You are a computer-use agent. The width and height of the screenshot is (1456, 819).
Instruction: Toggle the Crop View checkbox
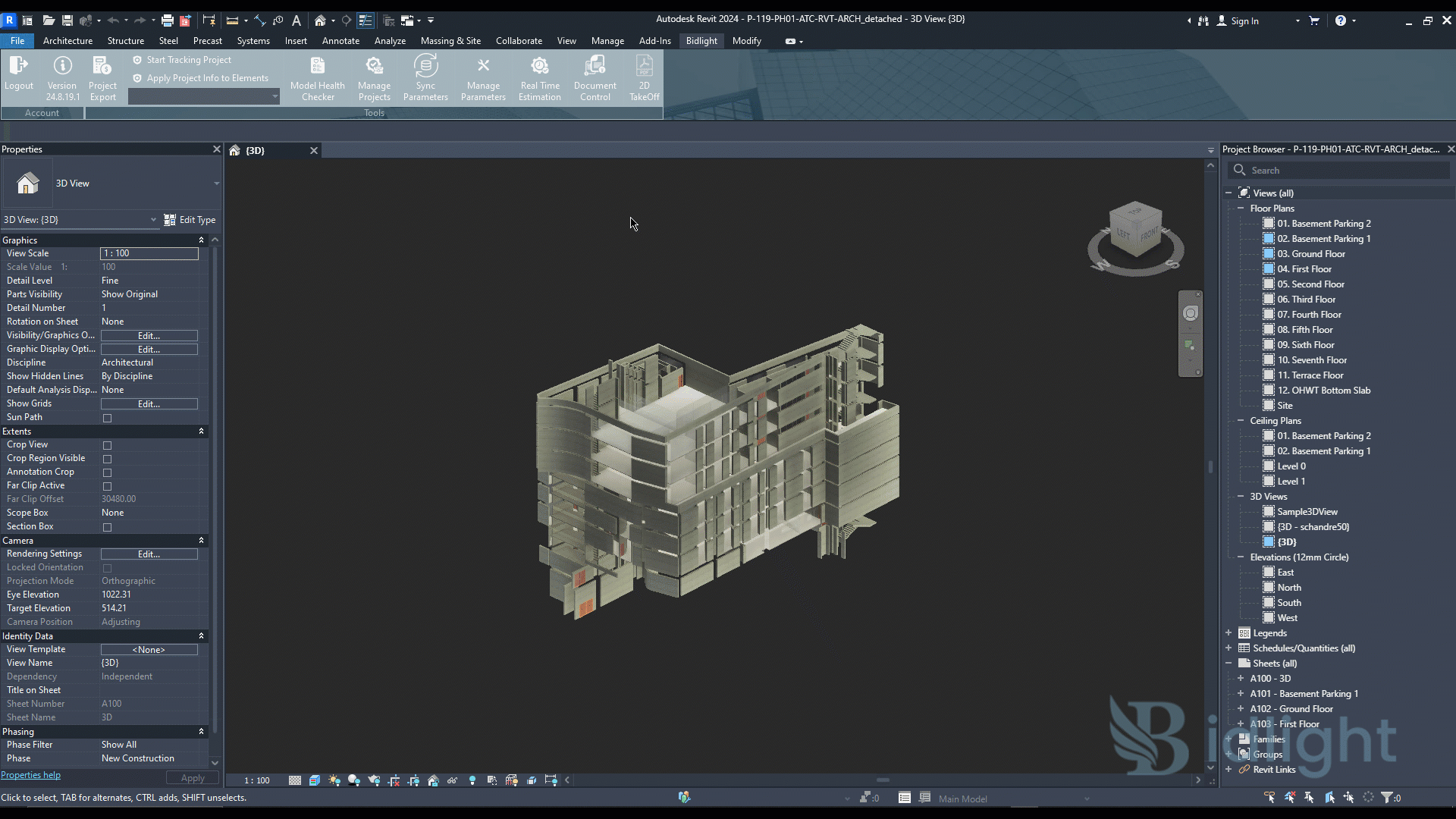[107, 444]
